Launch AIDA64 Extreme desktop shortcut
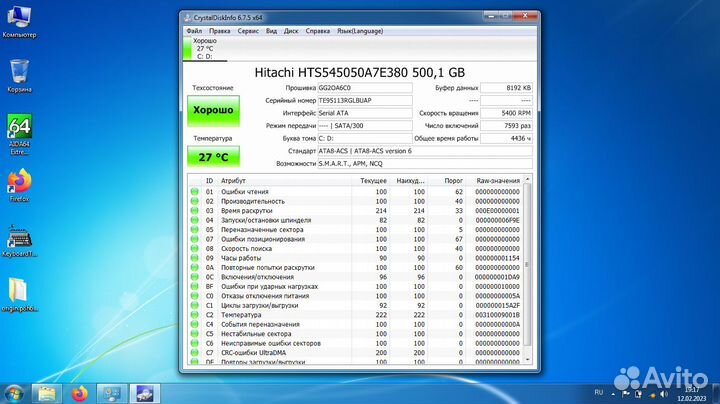The width and height of the screenshot is (720, 404). (19, 134)
